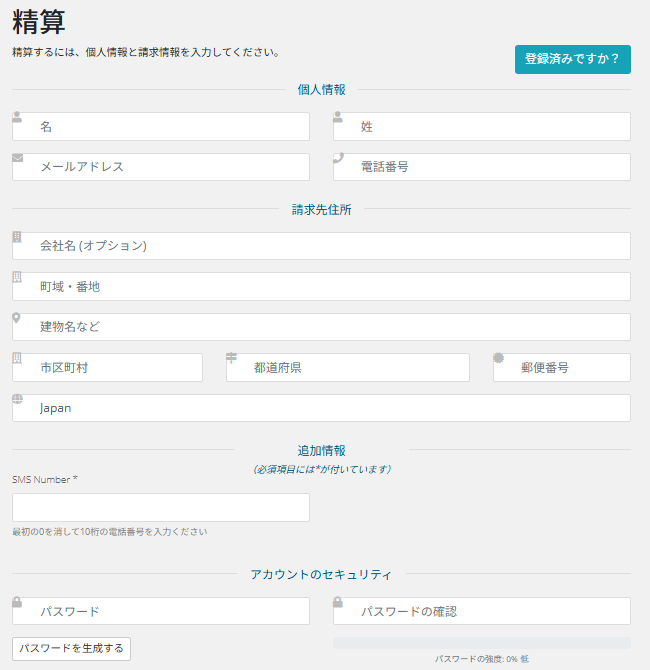Click the 電話番号 input field

tap(482, 167)
